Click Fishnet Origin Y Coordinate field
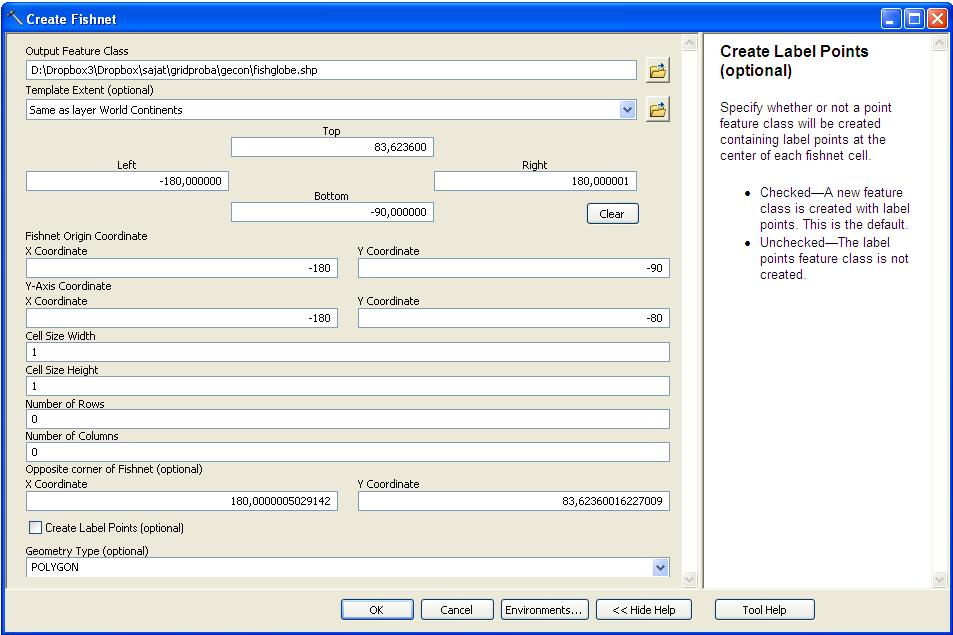Image resolution: width=953 pixels, height=635 pixels. pos(514,268)
